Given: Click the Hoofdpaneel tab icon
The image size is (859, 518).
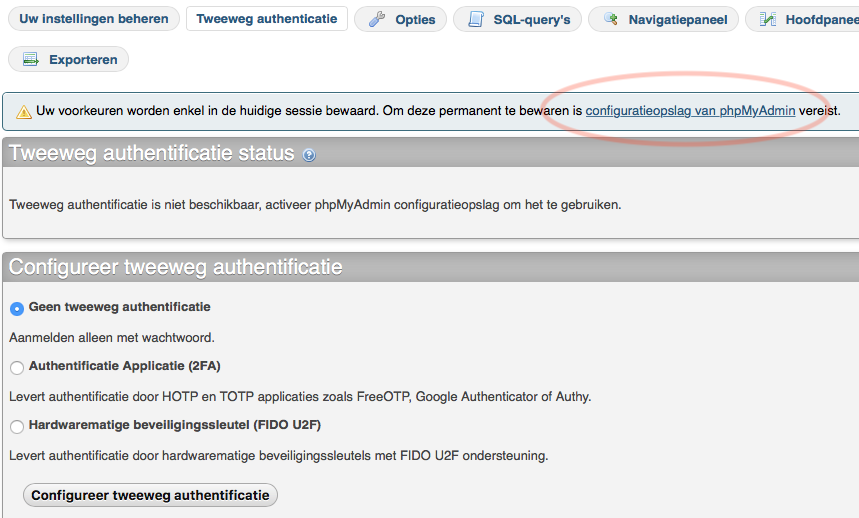Looking at the screenshot, I should coord(768,19).
